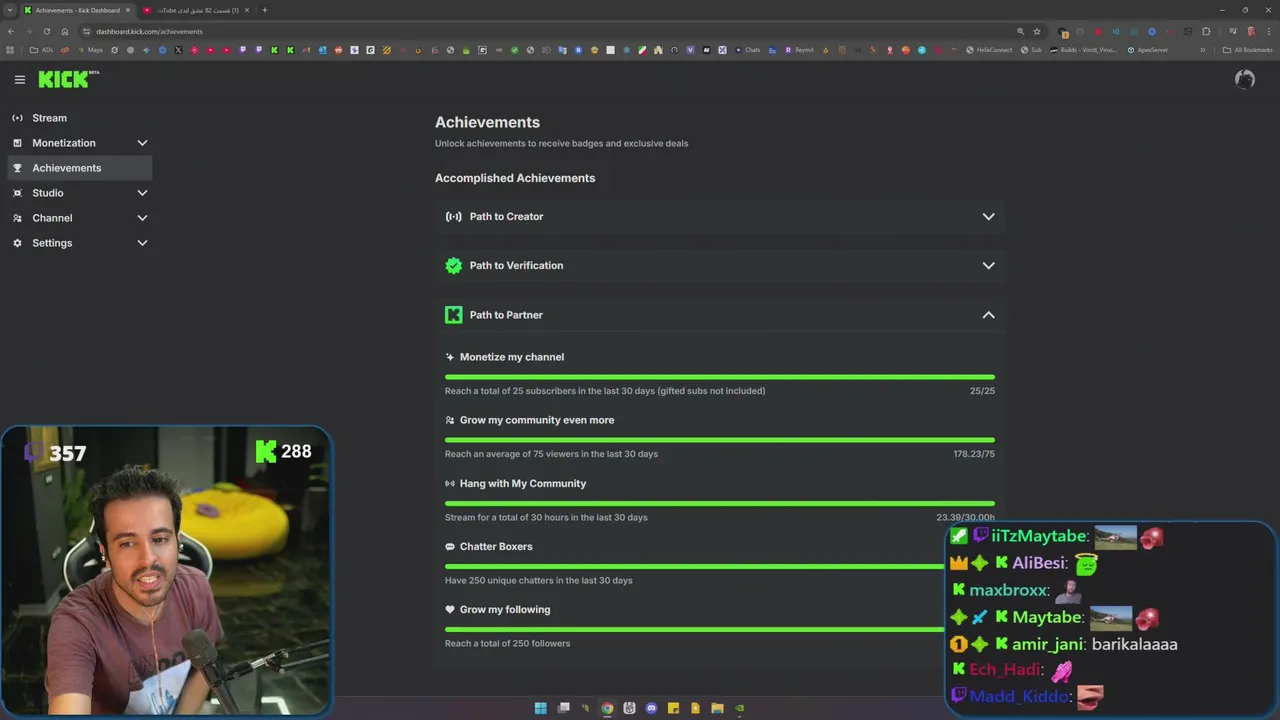Open the hamburger sidebar menu

coord(19,80)
